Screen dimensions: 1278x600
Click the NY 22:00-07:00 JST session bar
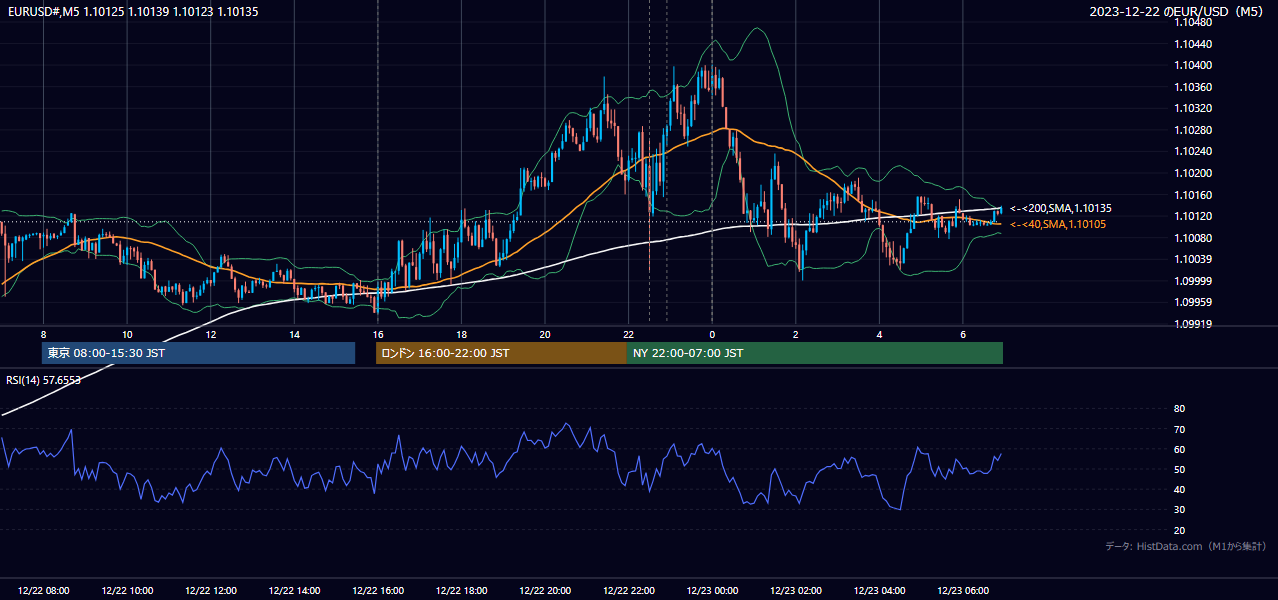pos(815,353)
